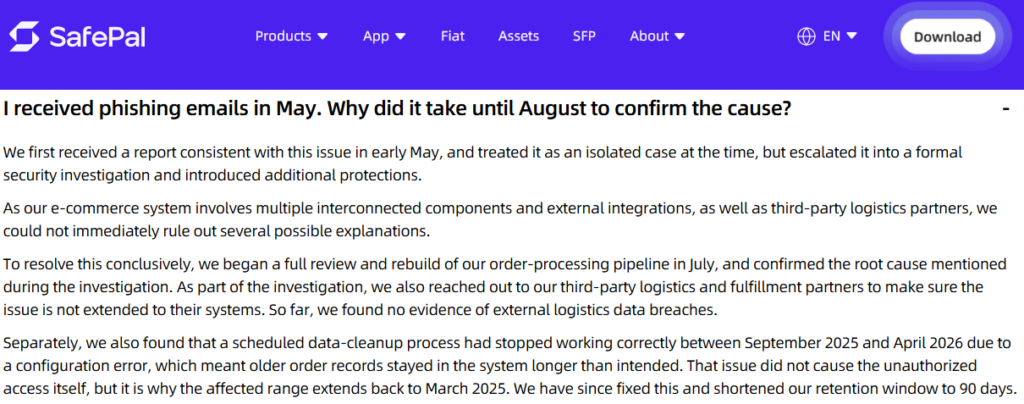
Task: Click the SafePal wordmark text
Action: tap(97, 37)
